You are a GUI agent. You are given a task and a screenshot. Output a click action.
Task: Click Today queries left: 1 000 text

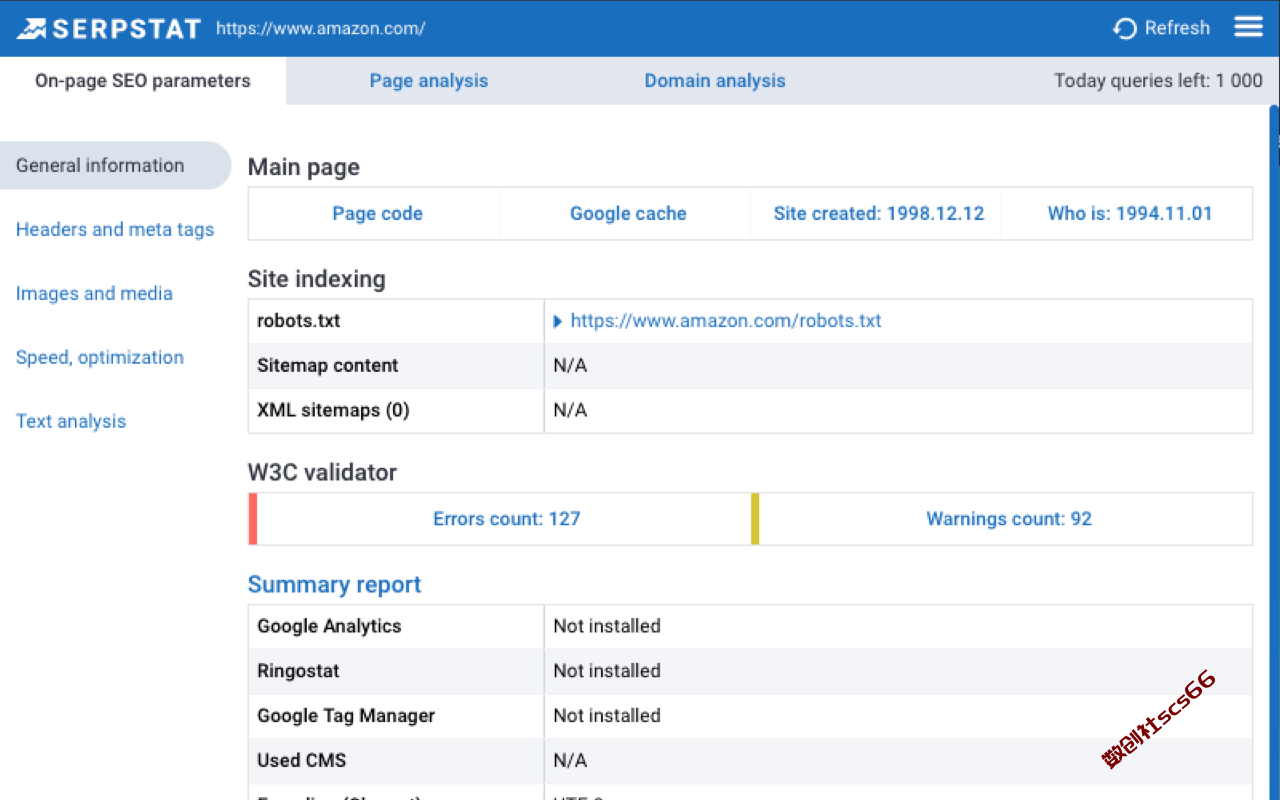click(x=1158, y=81)
